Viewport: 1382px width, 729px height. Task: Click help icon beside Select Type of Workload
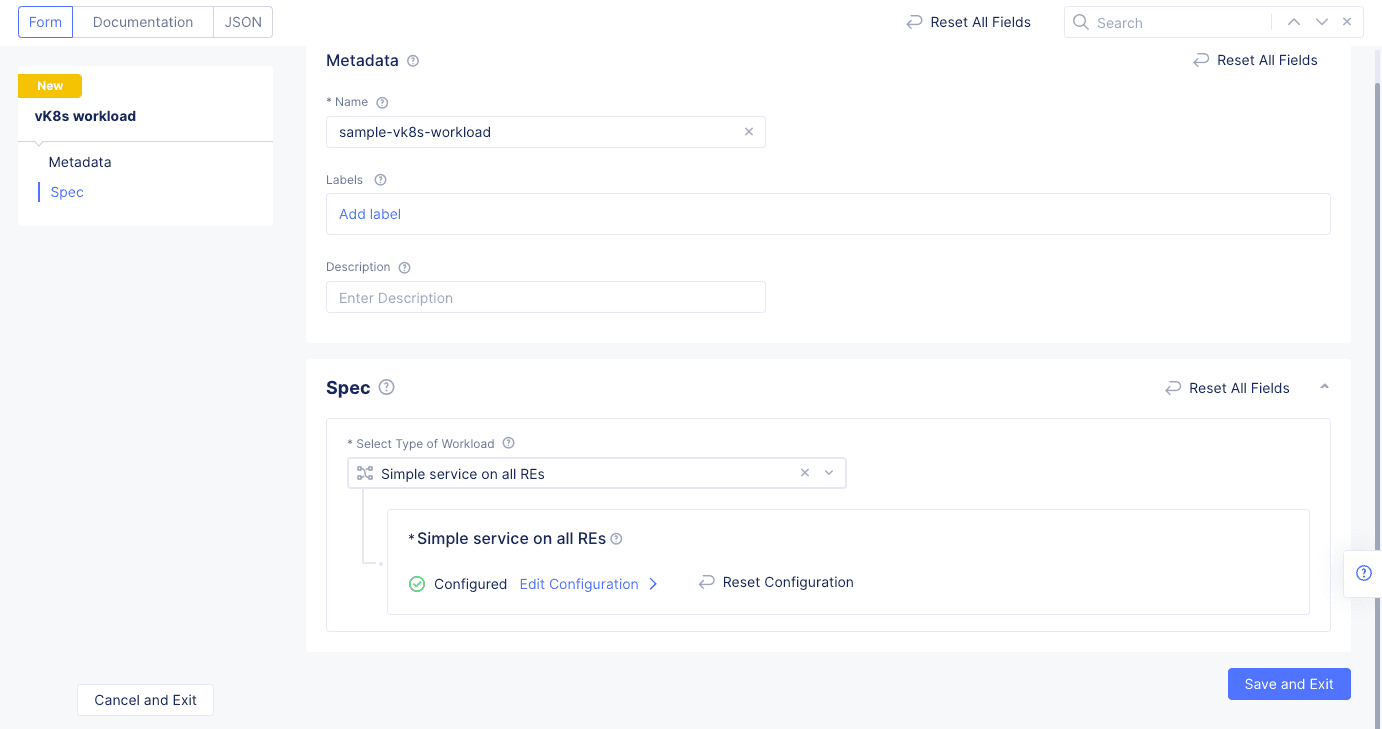508,444
